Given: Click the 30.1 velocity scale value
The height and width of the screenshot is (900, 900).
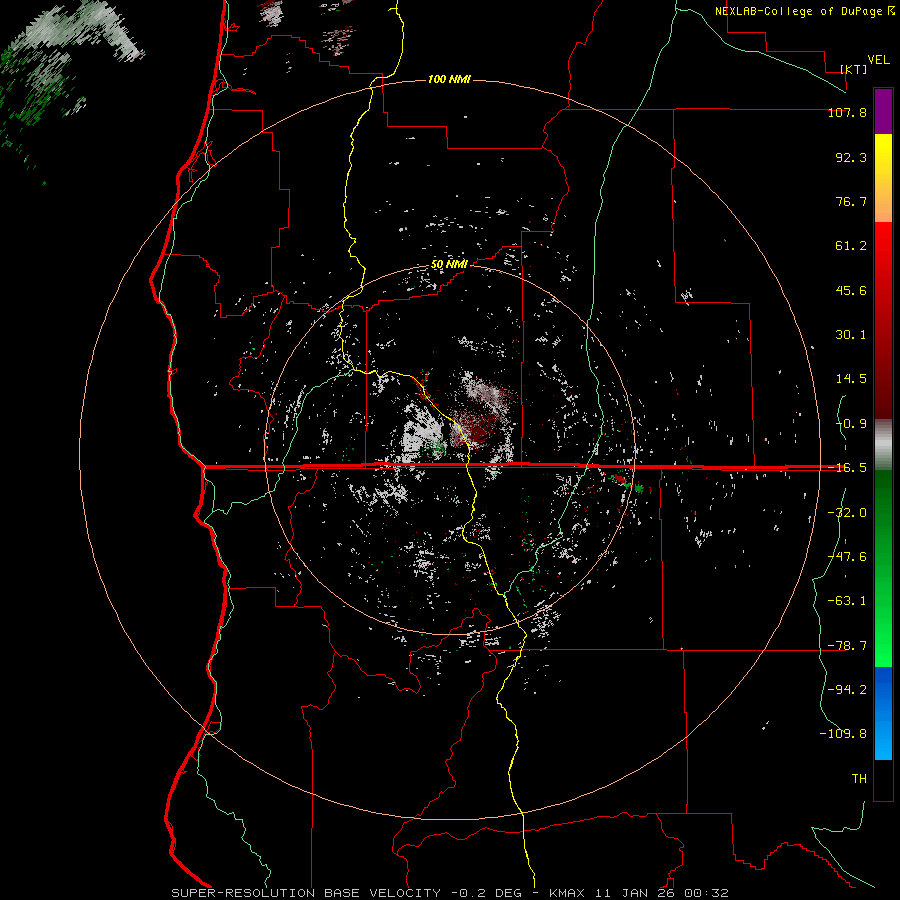Looking at the screenshot, I should (x=851, y=335).
